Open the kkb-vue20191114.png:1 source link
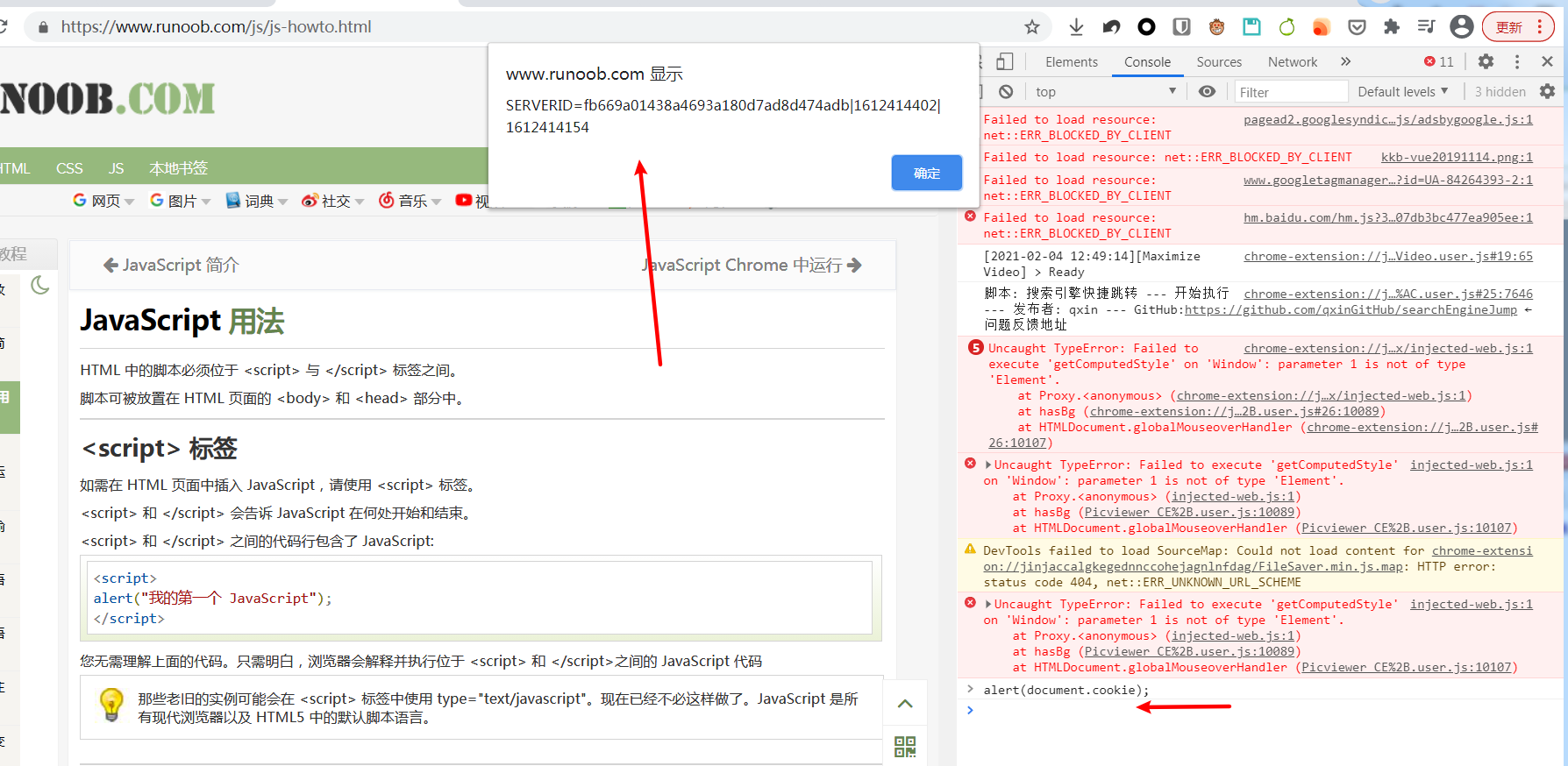Viewport: 1568px width, 766px height. click(1457, 158)
